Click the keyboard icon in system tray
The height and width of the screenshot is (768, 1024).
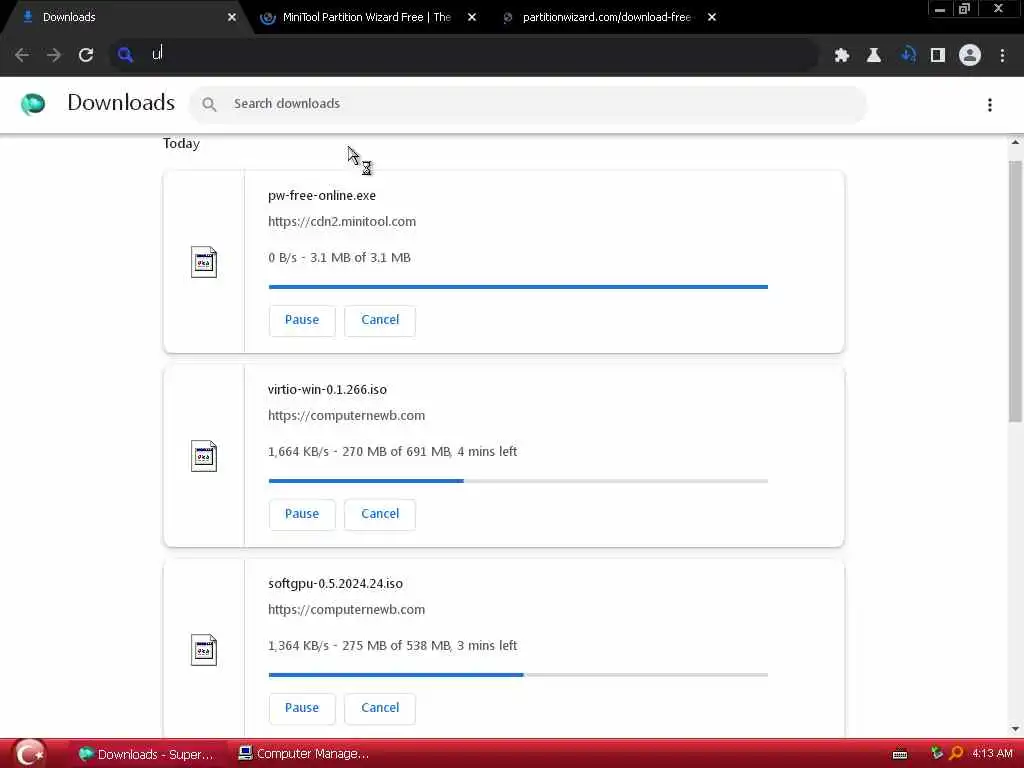[x=900, y=754]
